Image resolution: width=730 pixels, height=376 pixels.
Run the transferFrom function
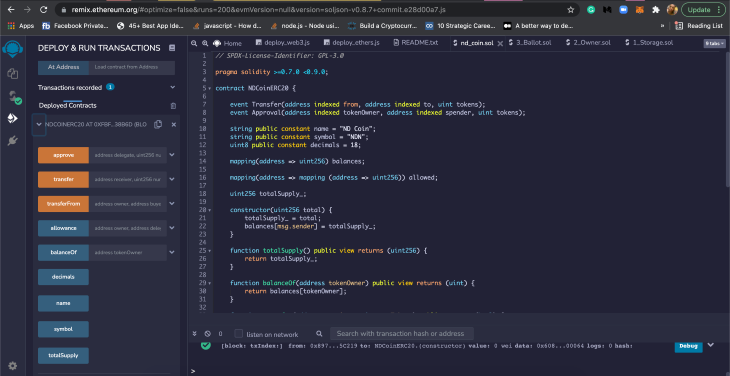[x=63, y=203]
